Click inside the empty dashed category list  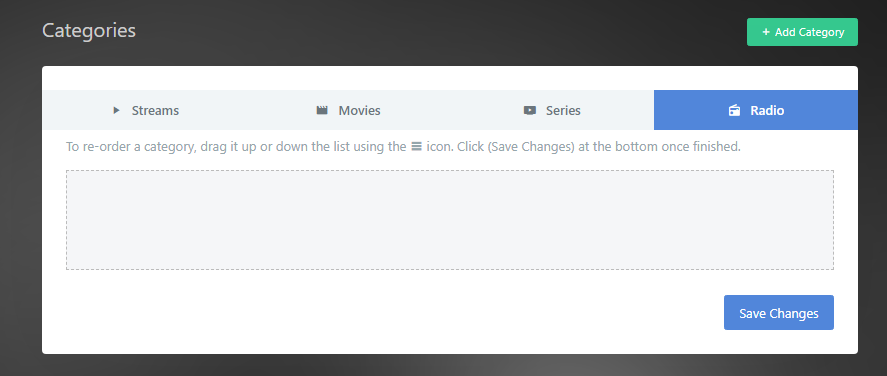(x=450, y=220)
